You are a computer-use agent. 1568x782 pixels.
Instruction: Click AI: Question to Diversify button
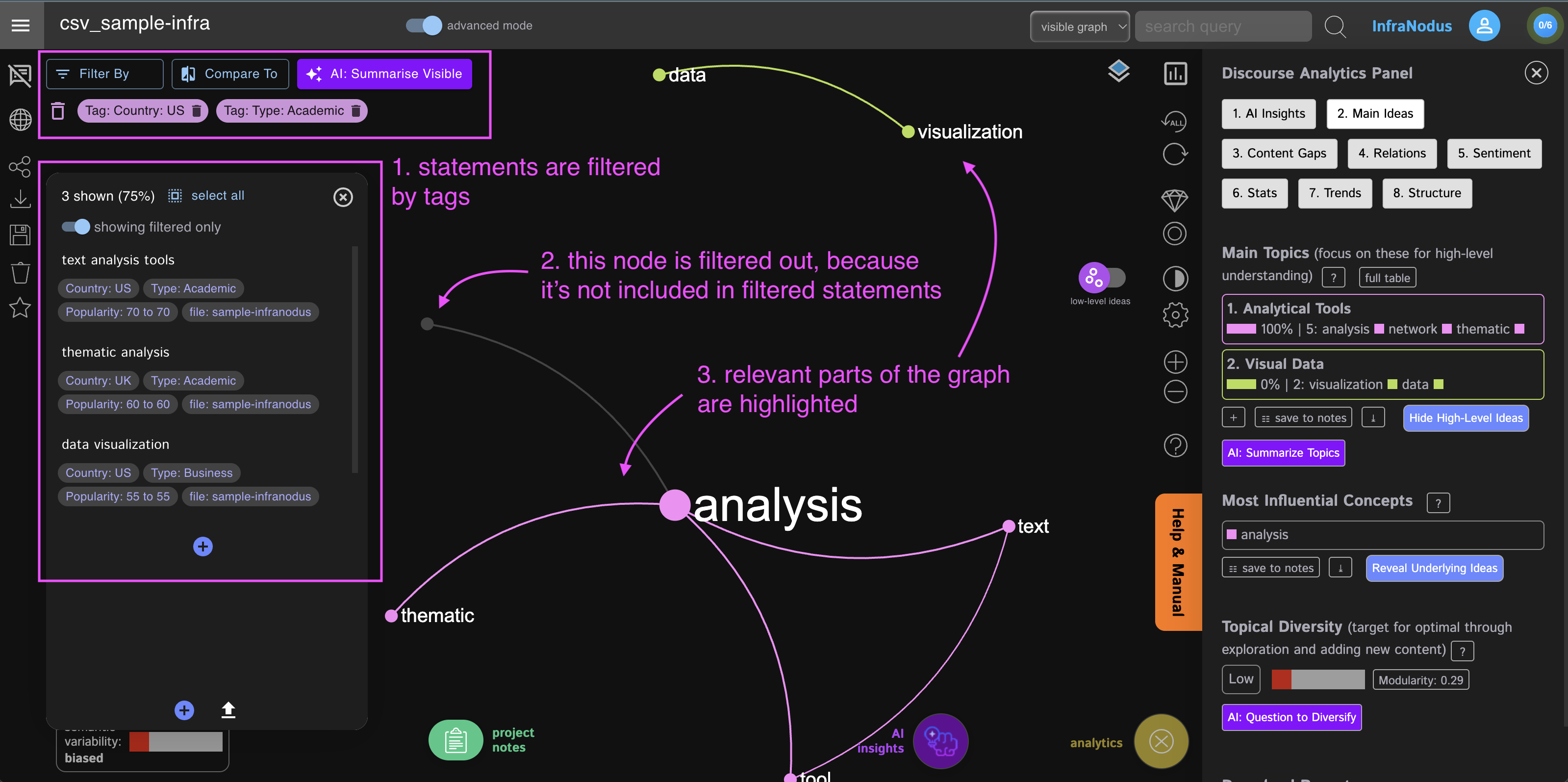pos(1291,717)
